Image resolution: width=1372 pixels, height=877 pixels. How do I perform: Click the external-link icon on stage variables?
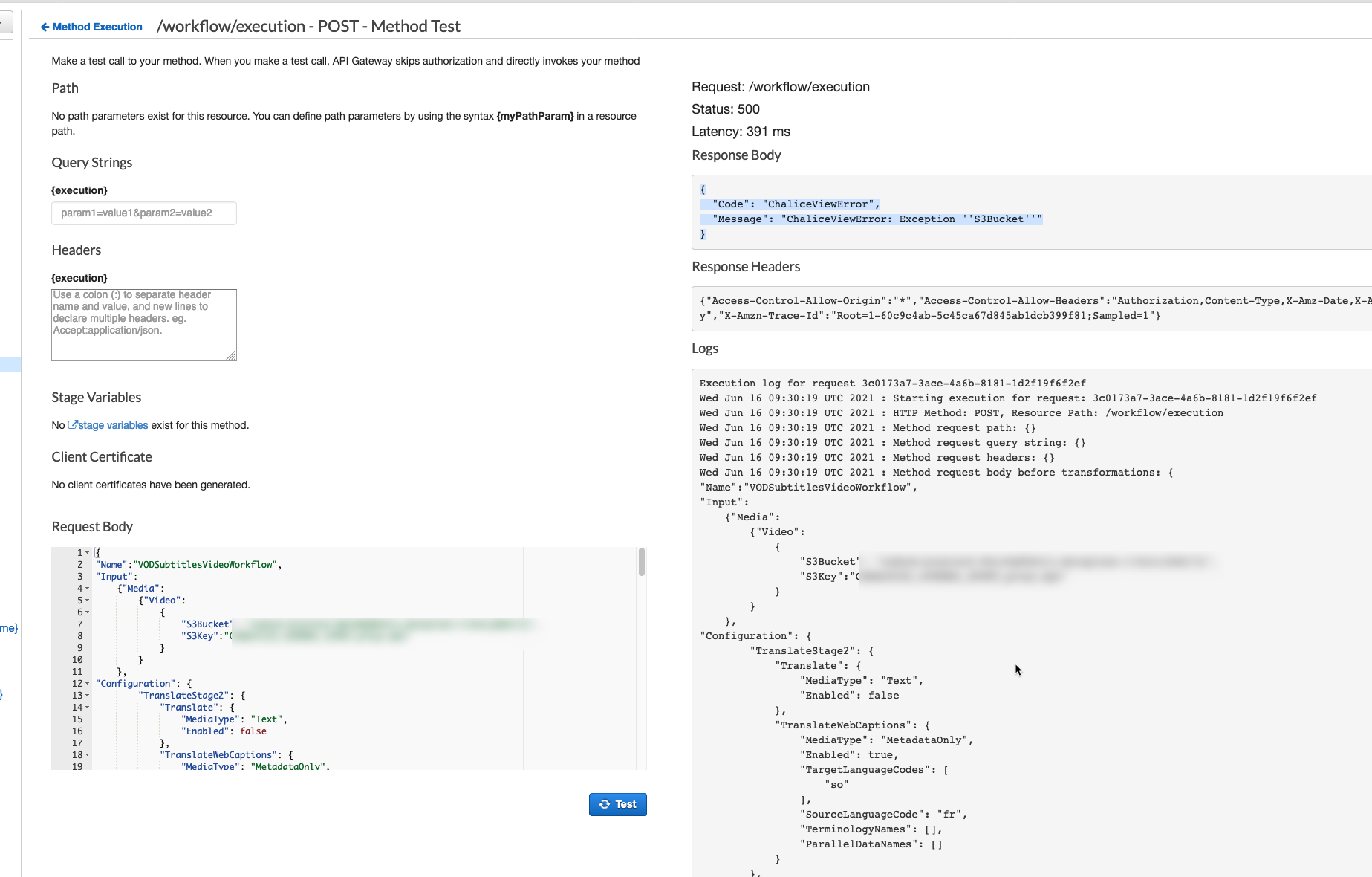[x=73, y=424]
